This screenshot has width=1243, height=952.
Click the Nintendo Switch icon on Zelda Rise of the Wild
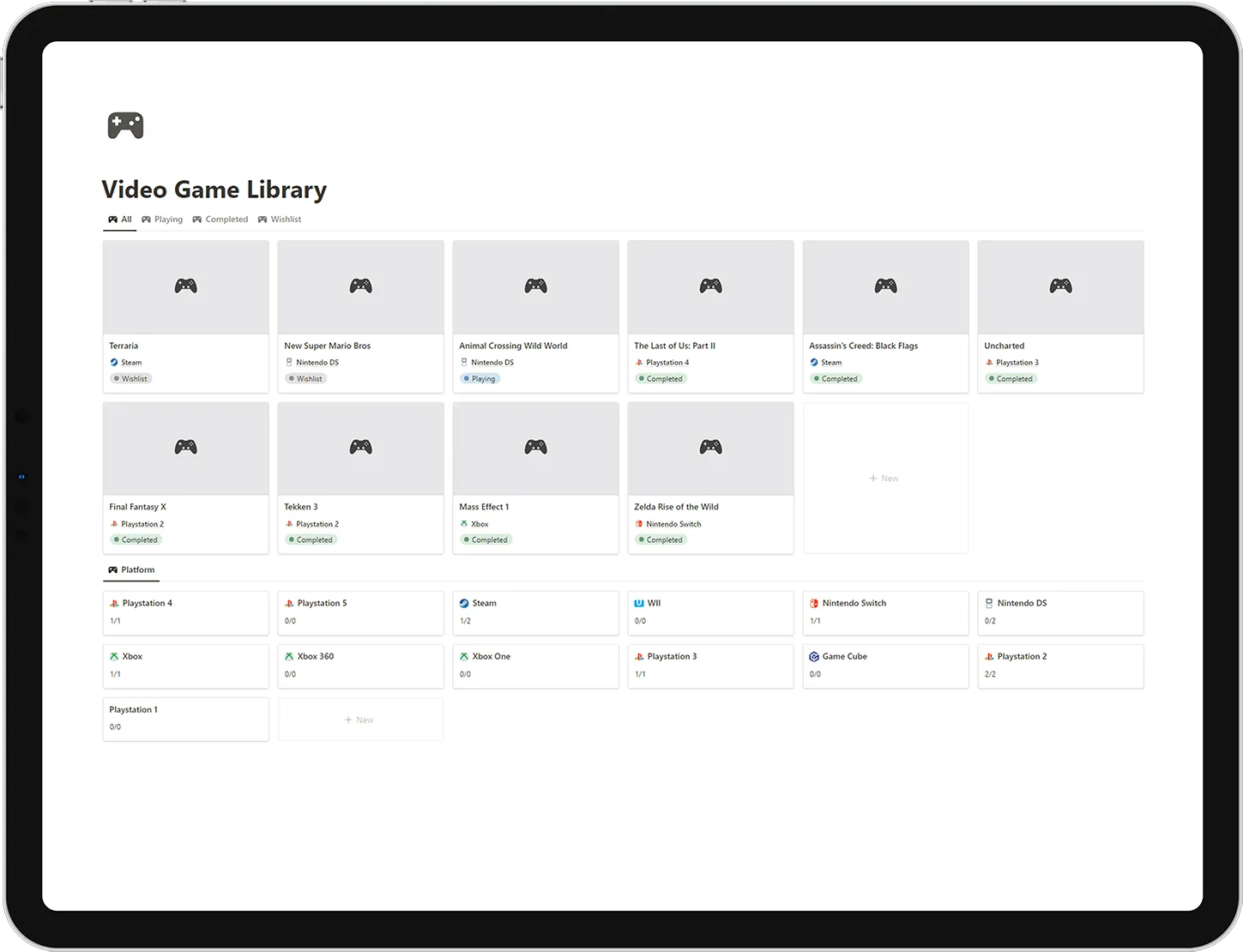[642, 523]
